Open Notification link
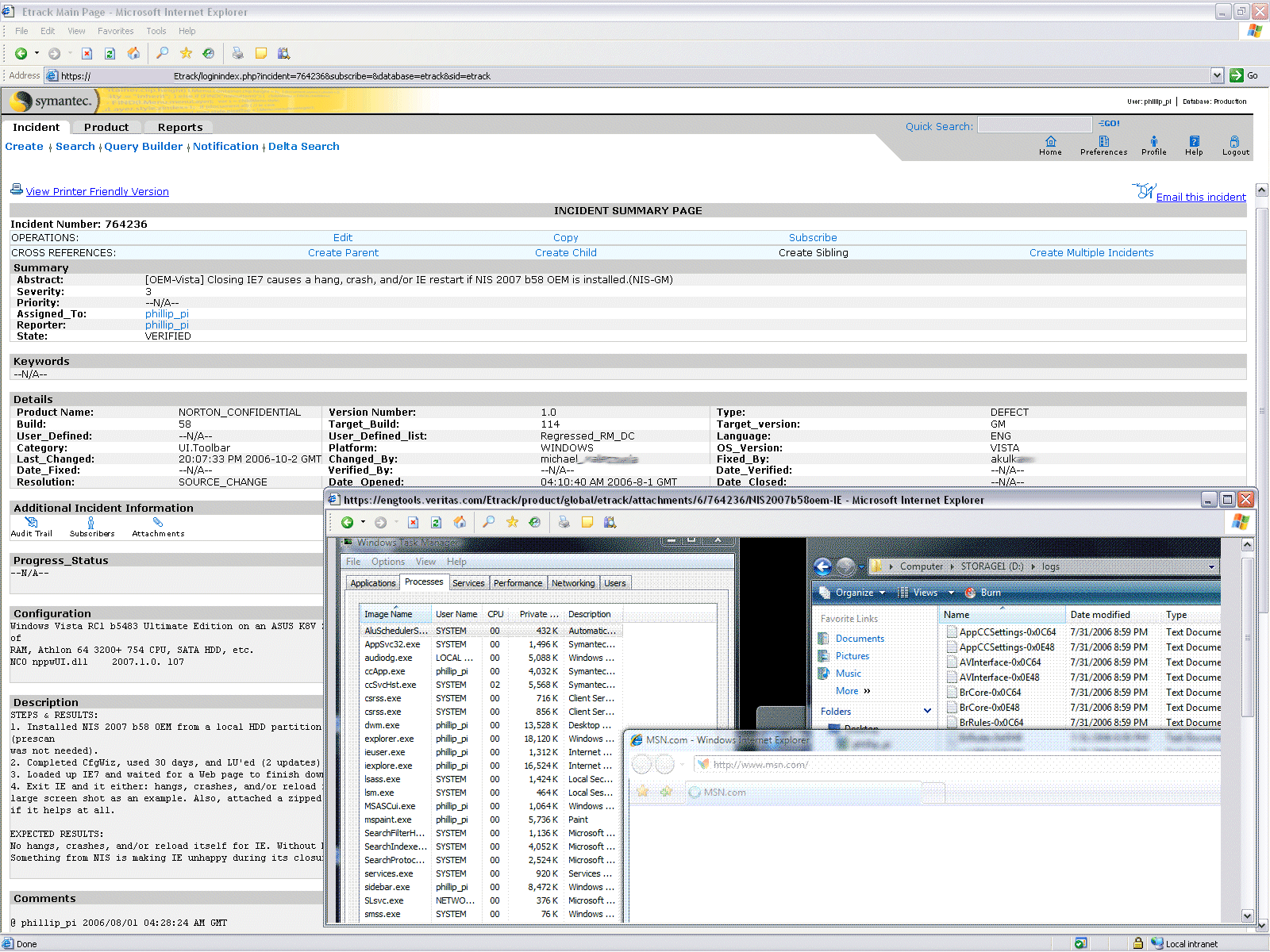Screen dimensions: 1270x952 click(225, 146)
